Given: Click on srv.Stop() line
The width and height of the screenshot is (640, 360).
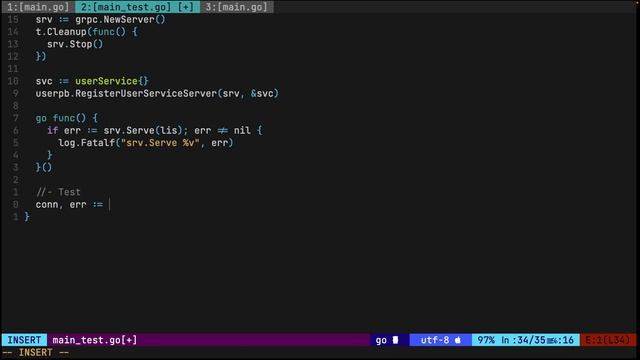Looking at the screenshot, I should 75,44.
